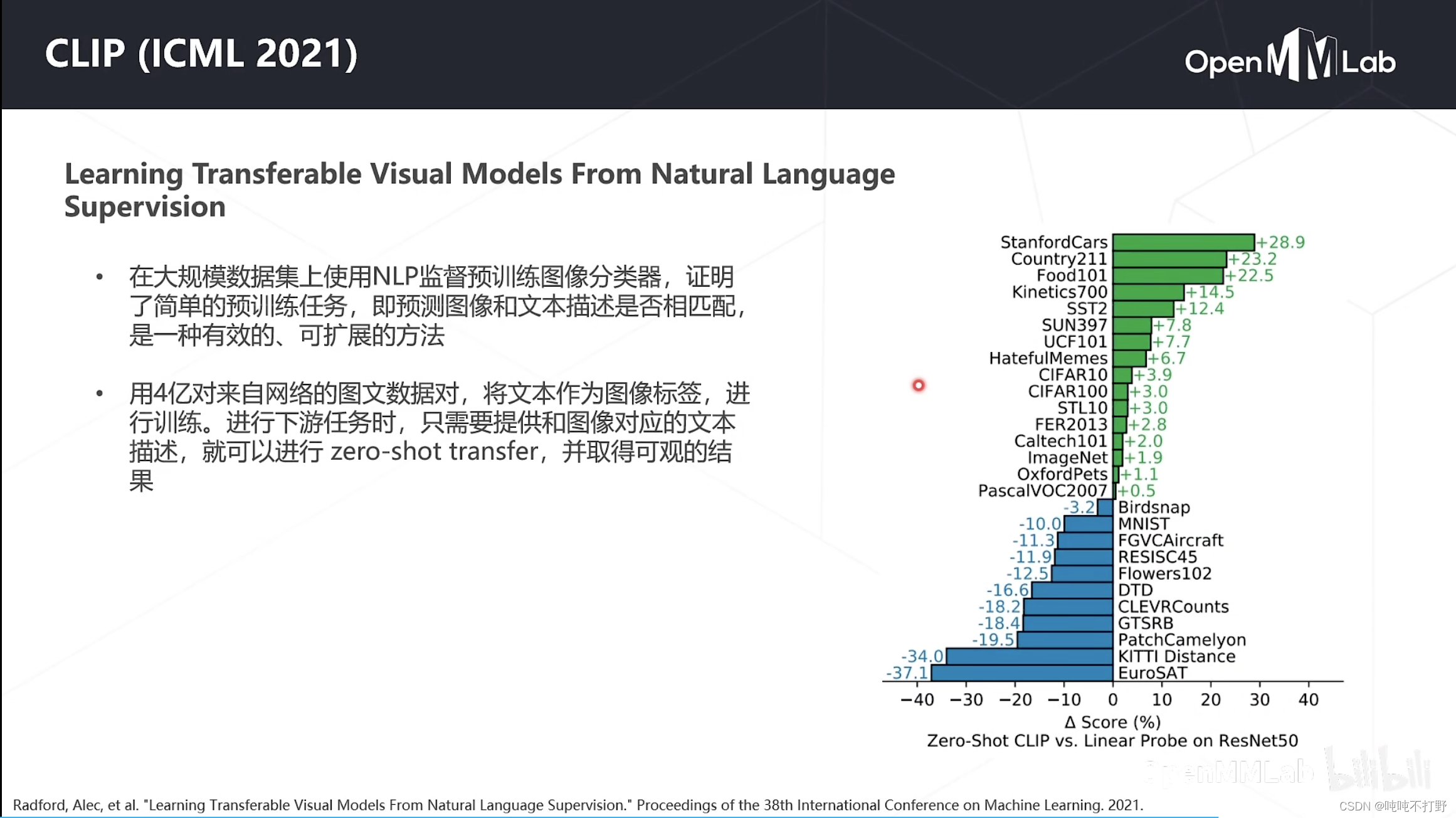Click the DTD chart label

tap(1136, 590)
